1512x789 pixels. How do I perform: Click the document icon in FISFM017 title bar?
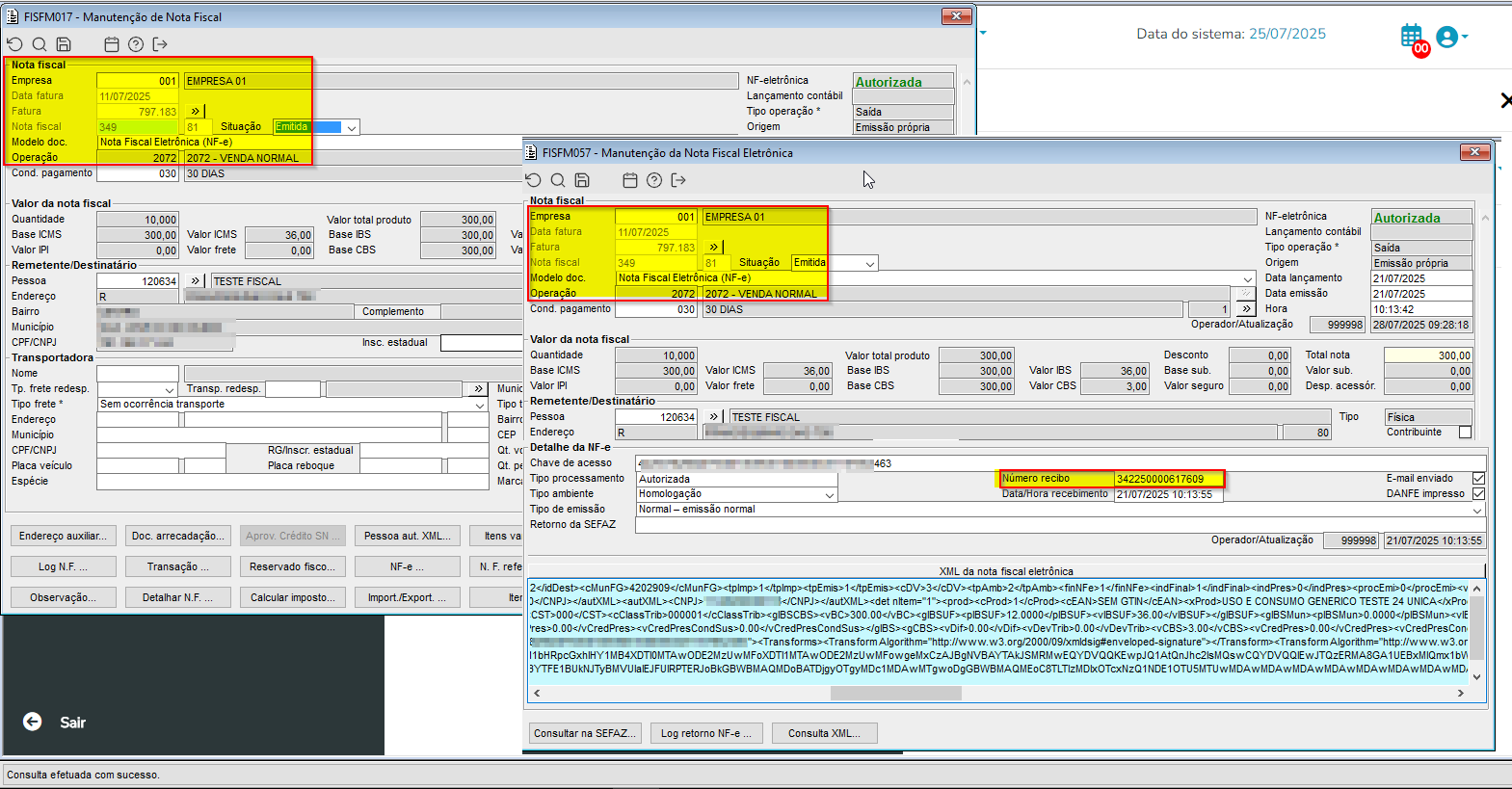click(x=13, y=16)
